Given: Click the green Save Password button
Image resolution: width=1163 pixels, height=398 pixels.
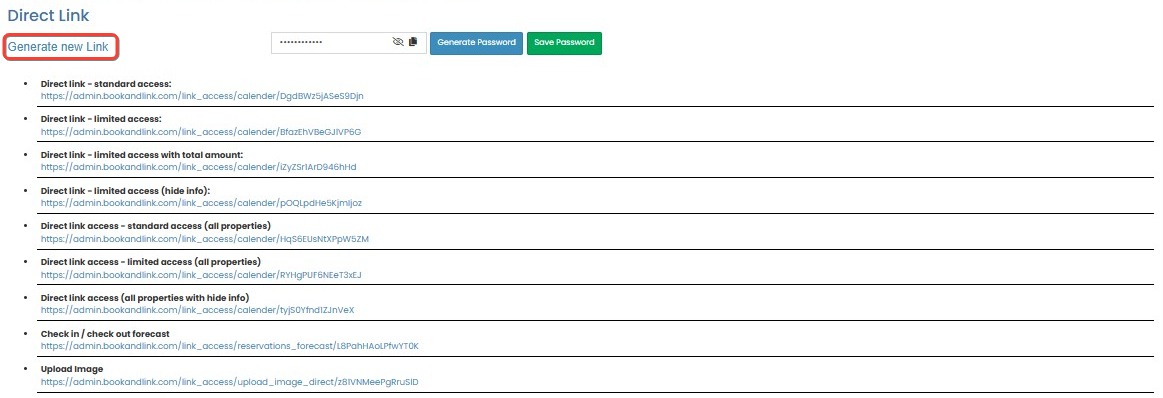Looking at the screenshot, I should 564,43.
